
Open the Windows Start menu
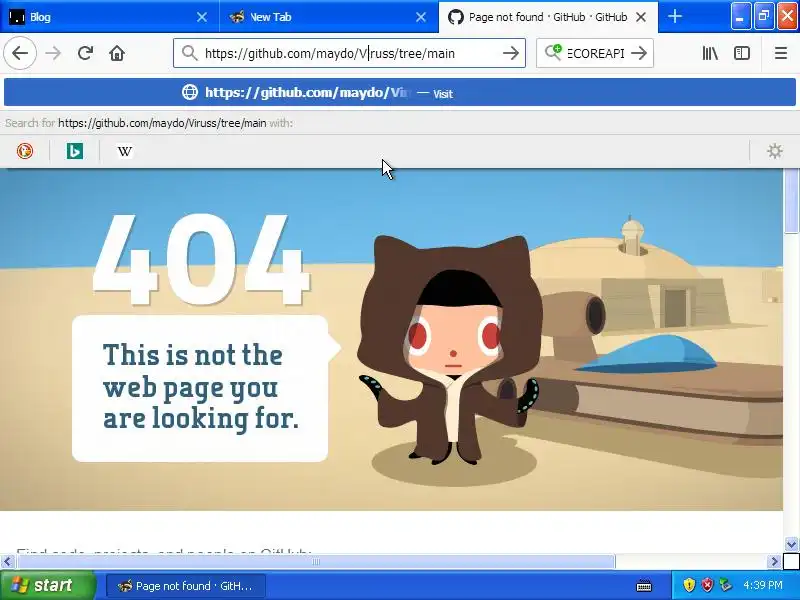click(47, 585)
